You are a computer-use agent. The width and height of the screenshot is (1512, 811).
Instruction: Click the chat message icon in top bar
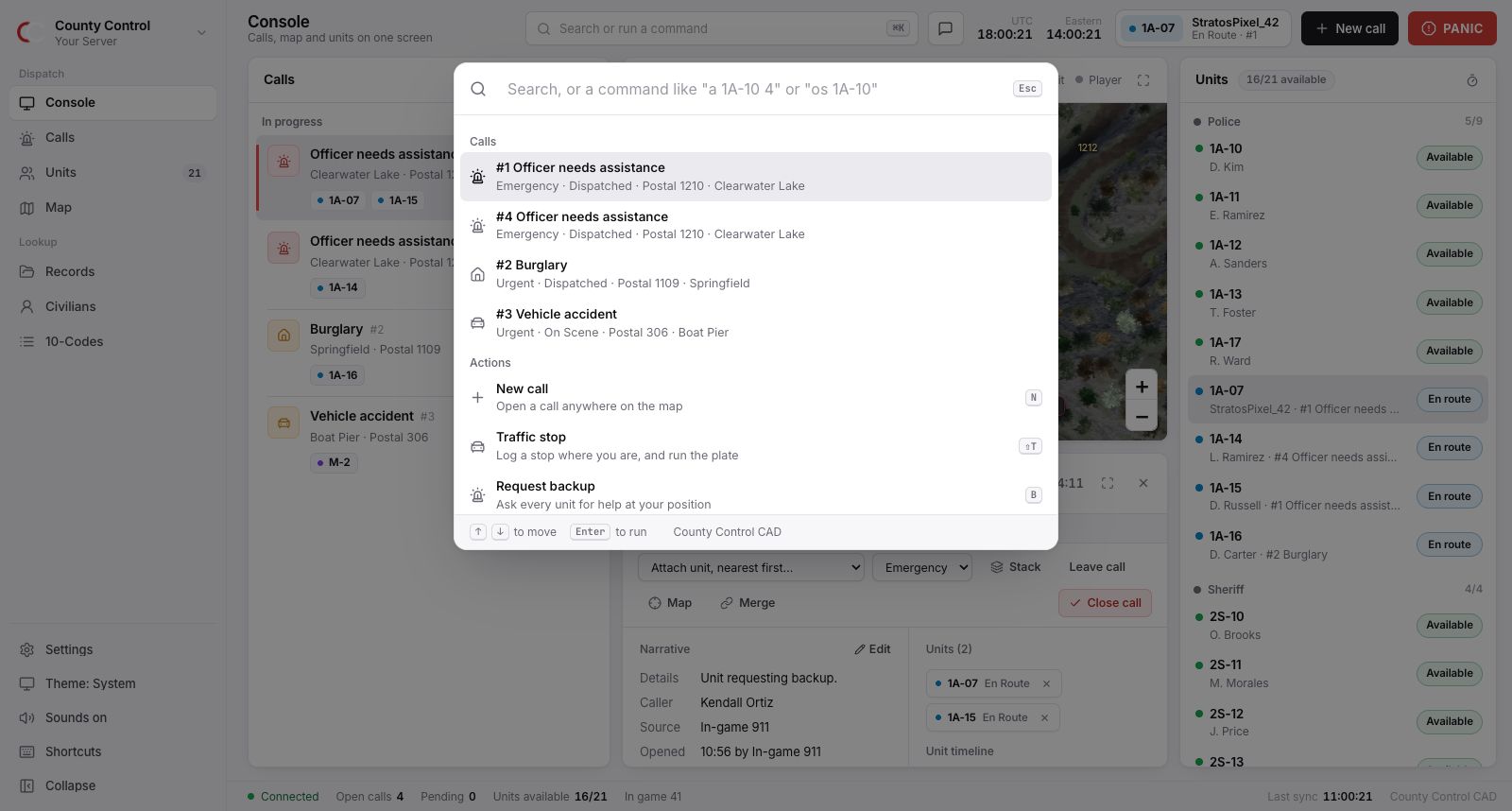tap(945, 28)
